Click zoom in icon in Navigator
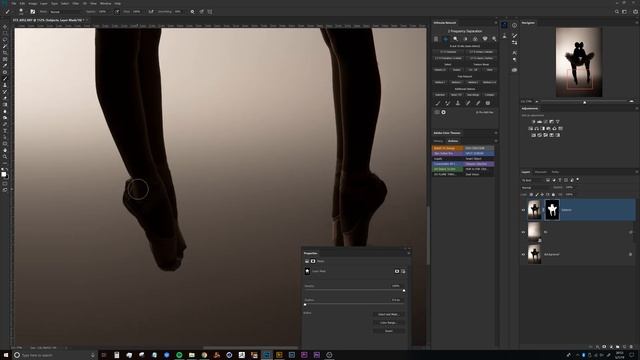The height and width of the screenshot is (360, 640). pos(631,101)
